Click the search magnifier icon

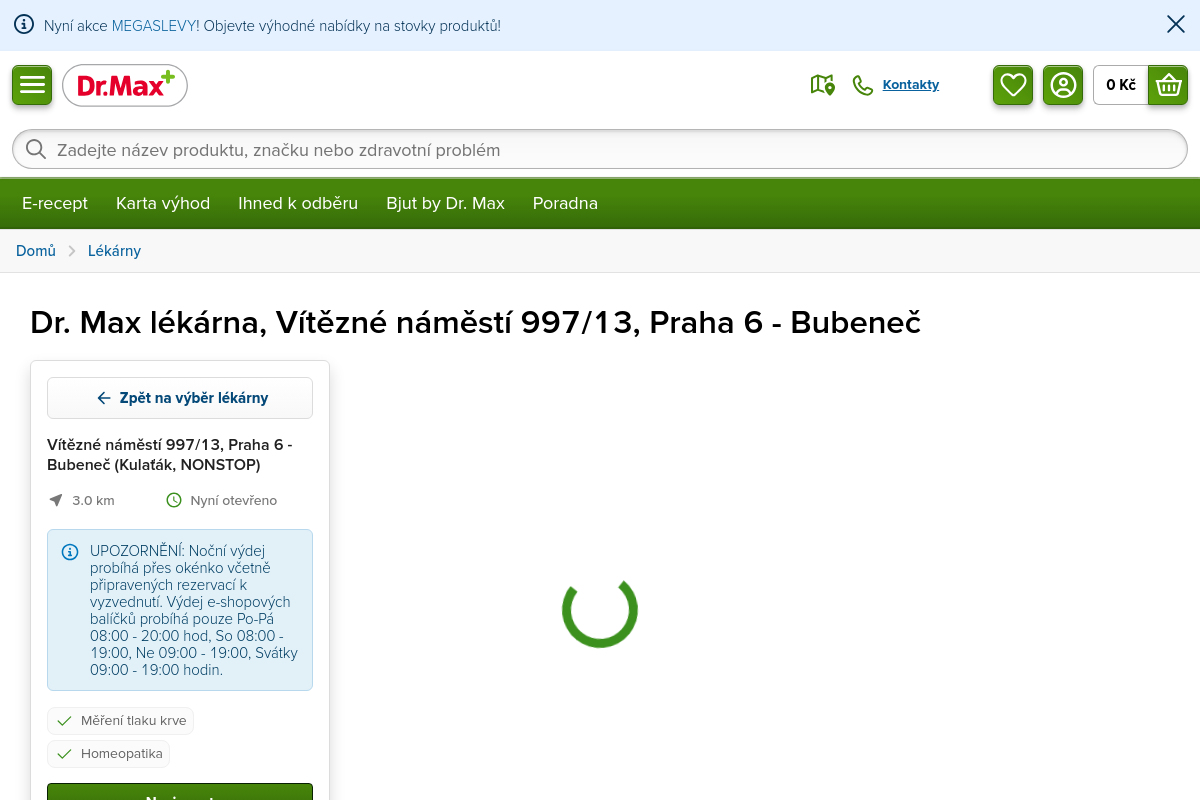coord(36,150)
